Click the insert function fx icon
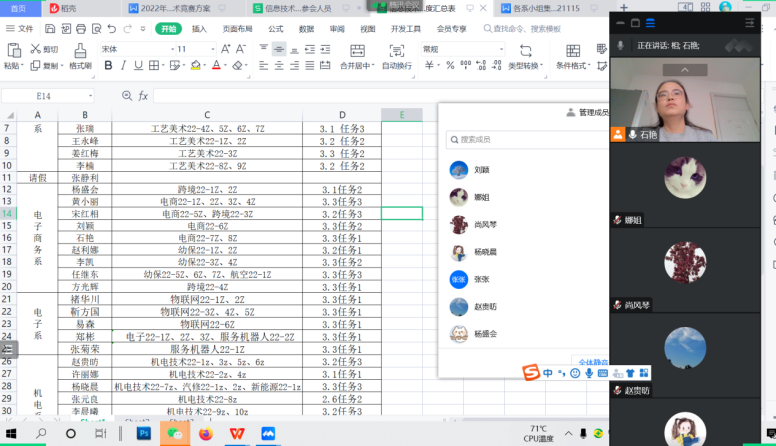The height and width of the screenshot is (446, 776). point(143,96)
